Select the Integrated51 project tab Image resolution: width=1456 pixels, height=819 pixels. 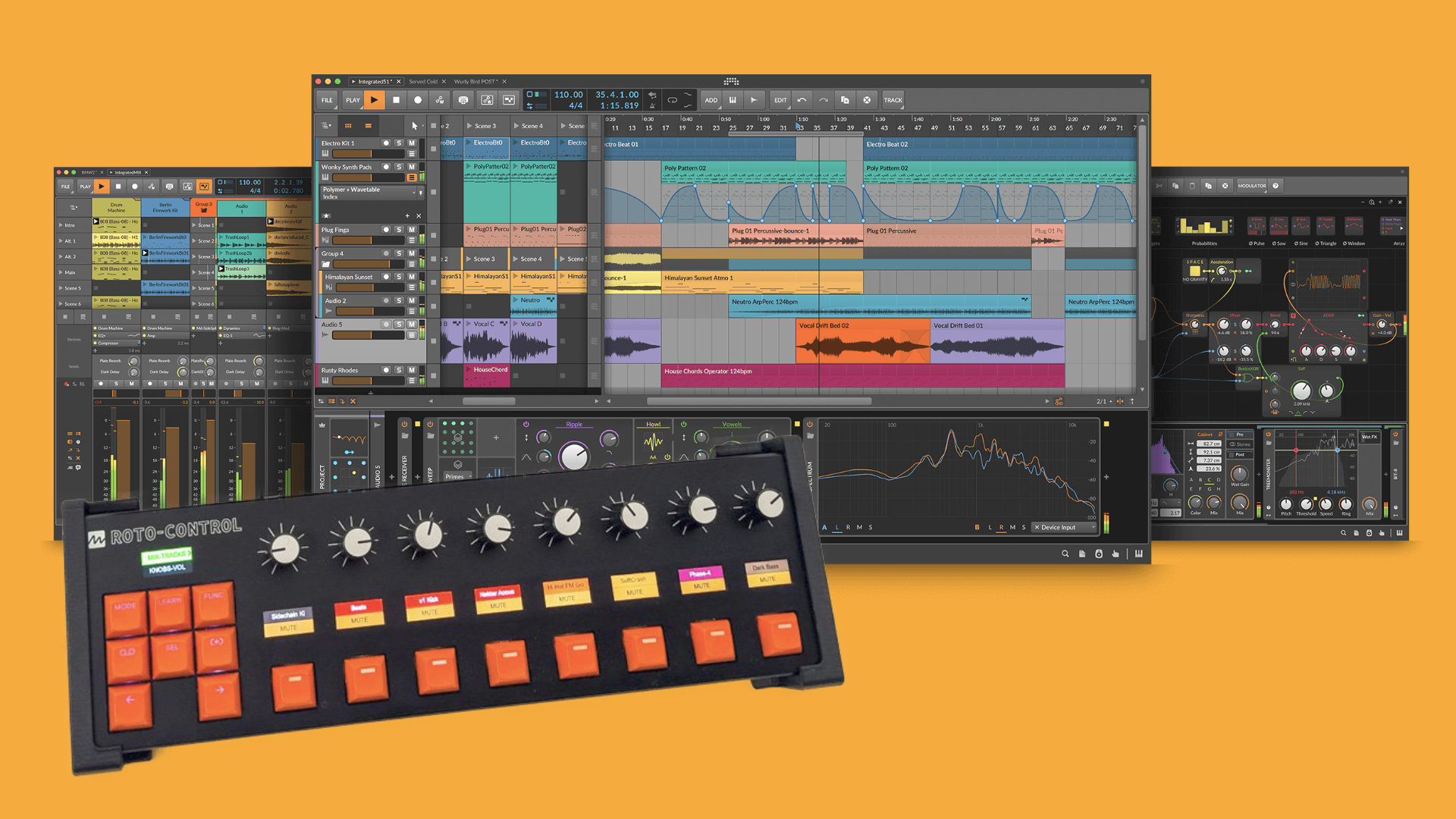coord(375,81)
